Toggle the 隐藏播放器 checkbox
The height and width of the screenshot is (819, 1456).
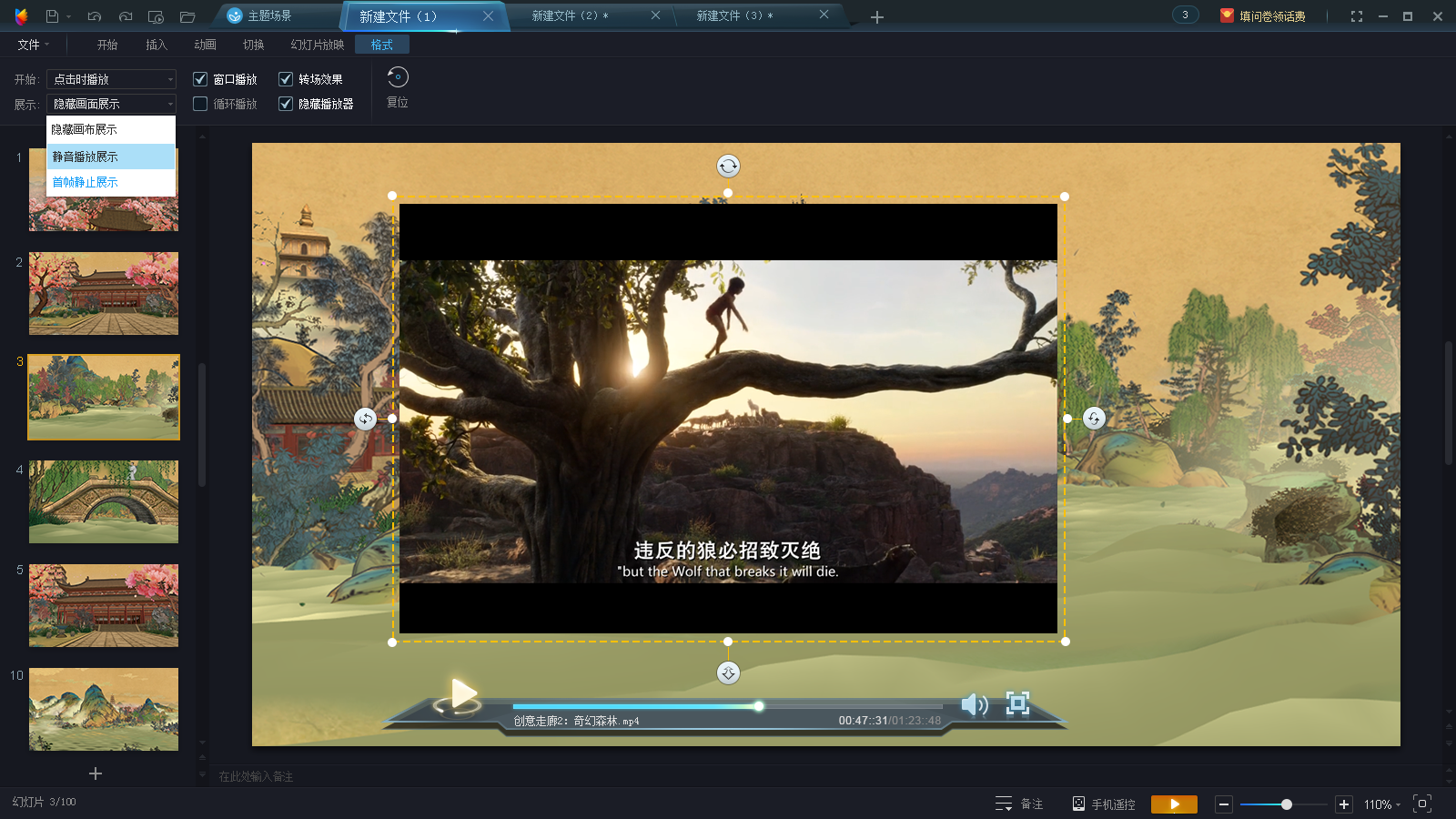[286, 104]
